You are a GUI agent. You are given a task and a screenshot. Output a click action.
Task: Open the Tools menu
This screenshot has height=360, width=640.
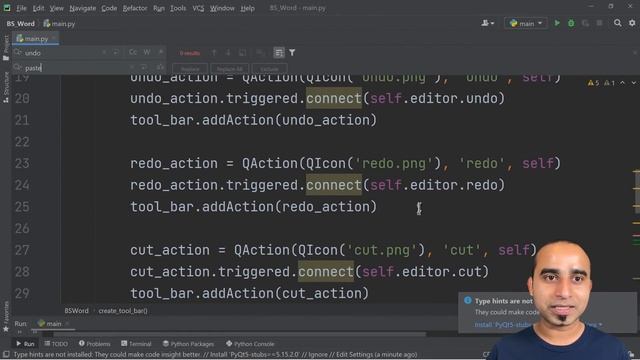point(178,8)
